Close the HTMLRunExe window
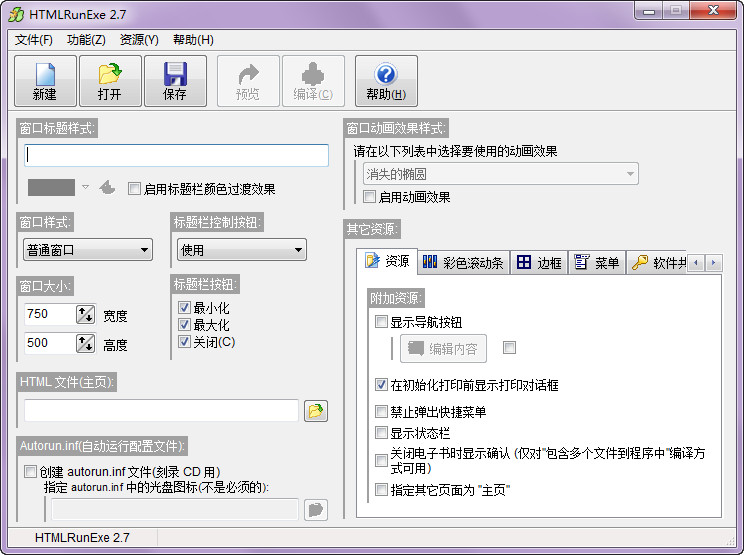 [x=713, y=11]
